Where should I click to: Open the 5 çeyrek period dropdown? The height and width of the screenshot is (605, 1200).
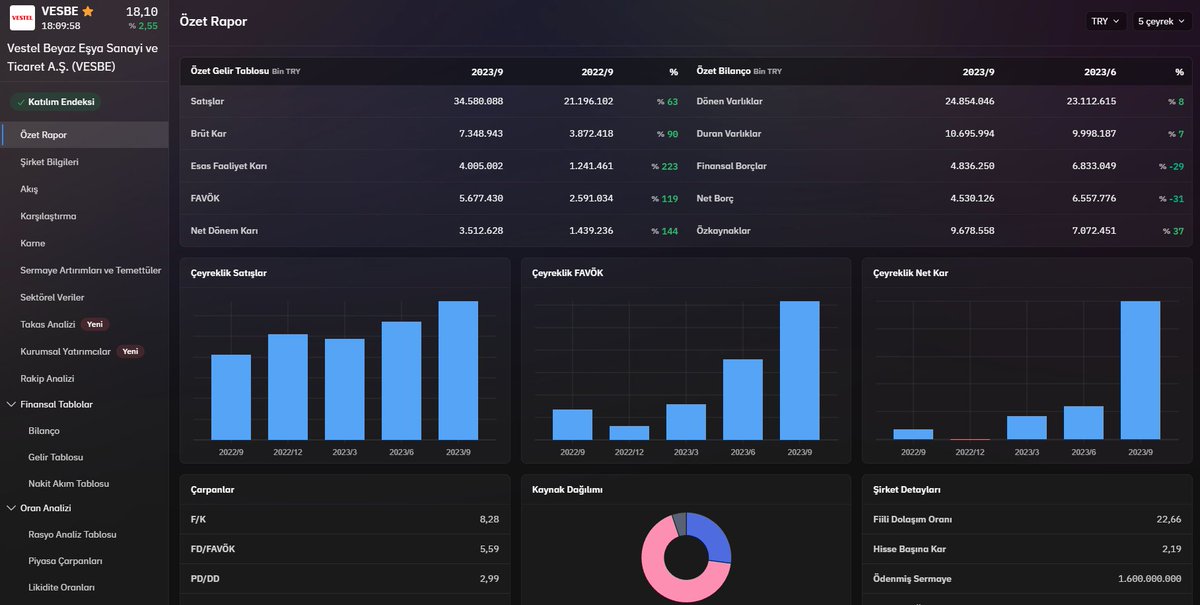point(1162,21)
